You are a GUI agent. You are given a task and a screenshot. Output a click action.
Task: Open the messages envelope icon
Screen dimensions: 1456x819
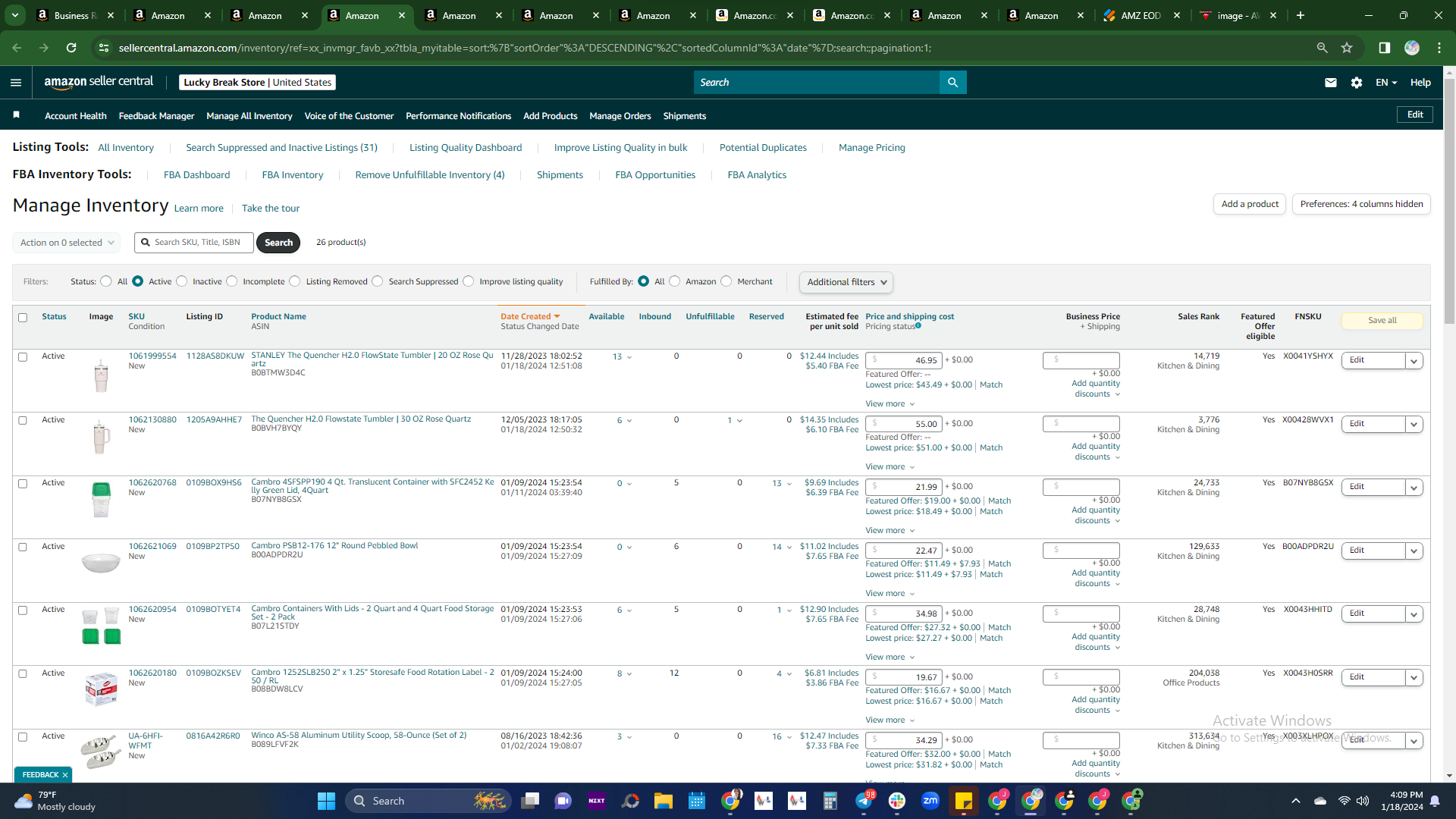(1331, 83)
